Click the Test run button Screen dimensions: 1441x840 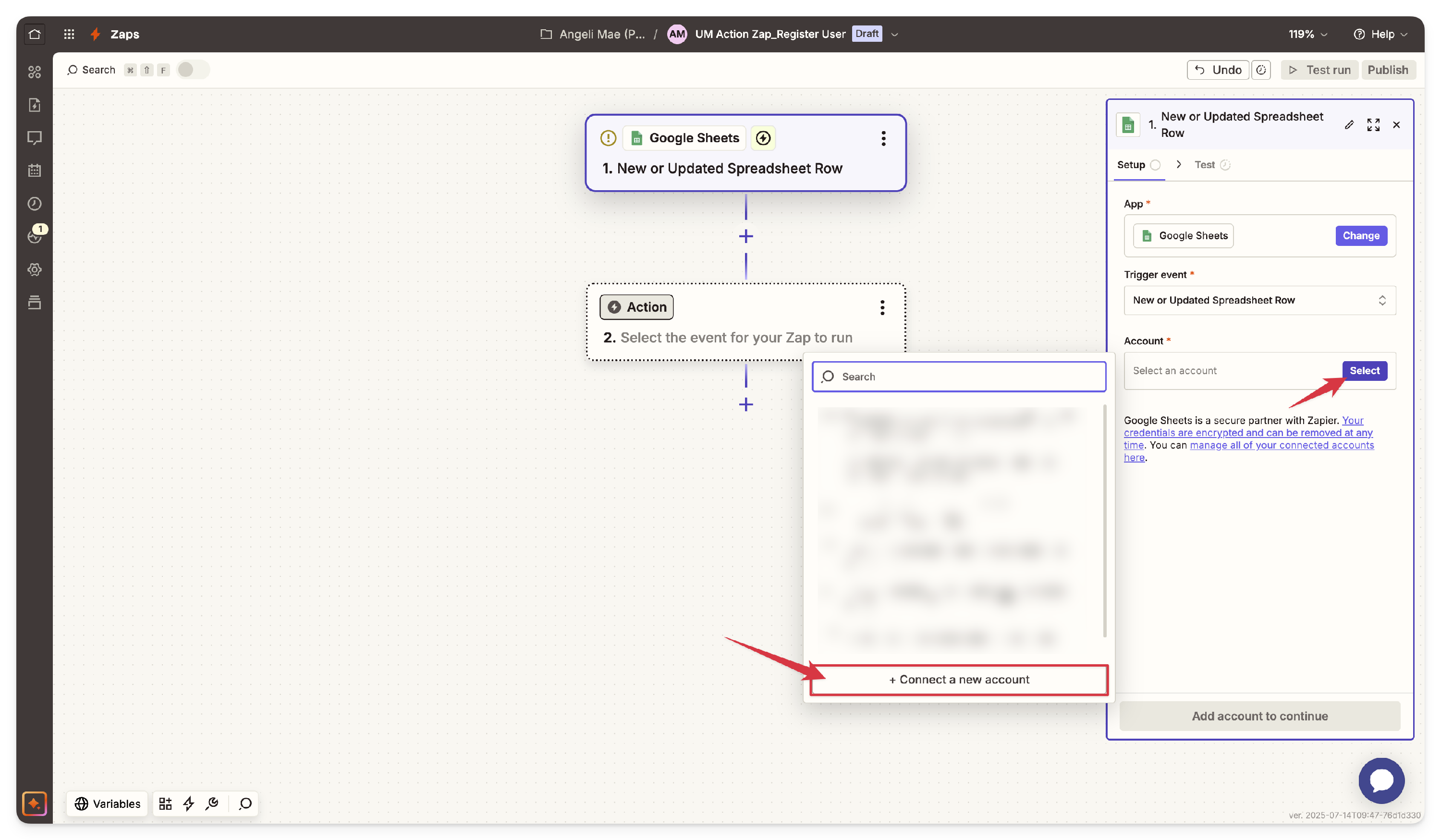click(1319, 70)
